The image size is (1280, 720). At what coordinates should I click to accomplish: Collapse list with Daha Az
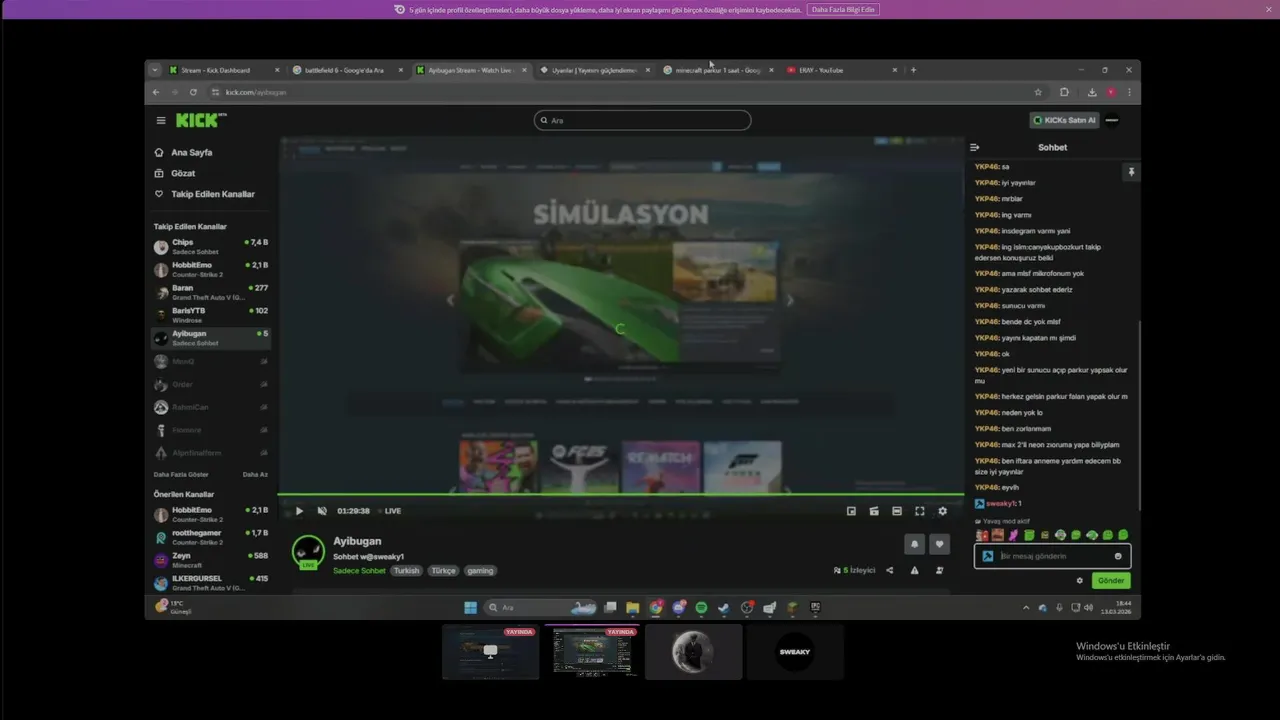pyautogui.click(x=255, y=474)
